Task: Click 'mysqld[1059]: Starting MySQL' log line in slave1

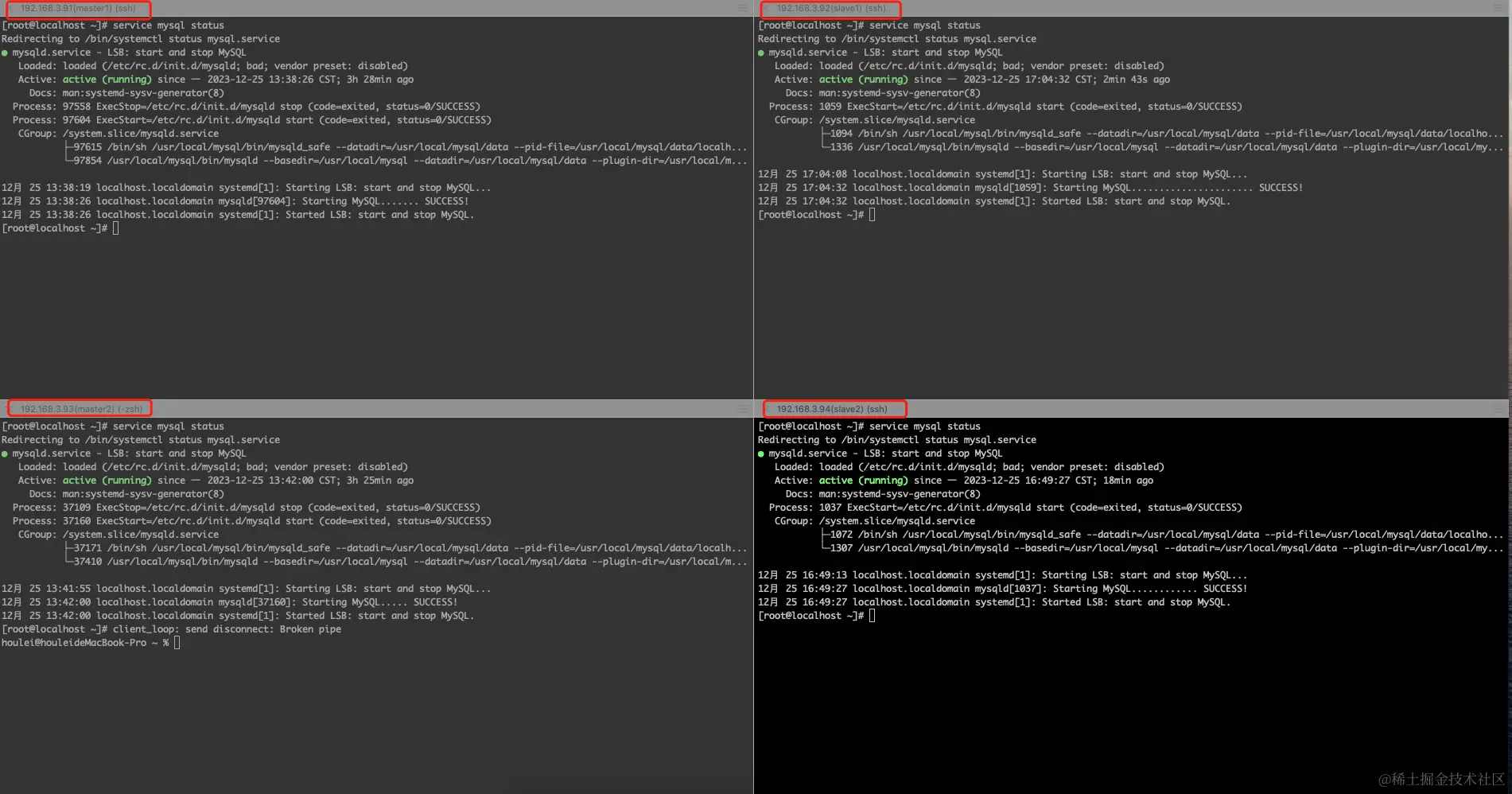Action: click(x=1031, y=188)
